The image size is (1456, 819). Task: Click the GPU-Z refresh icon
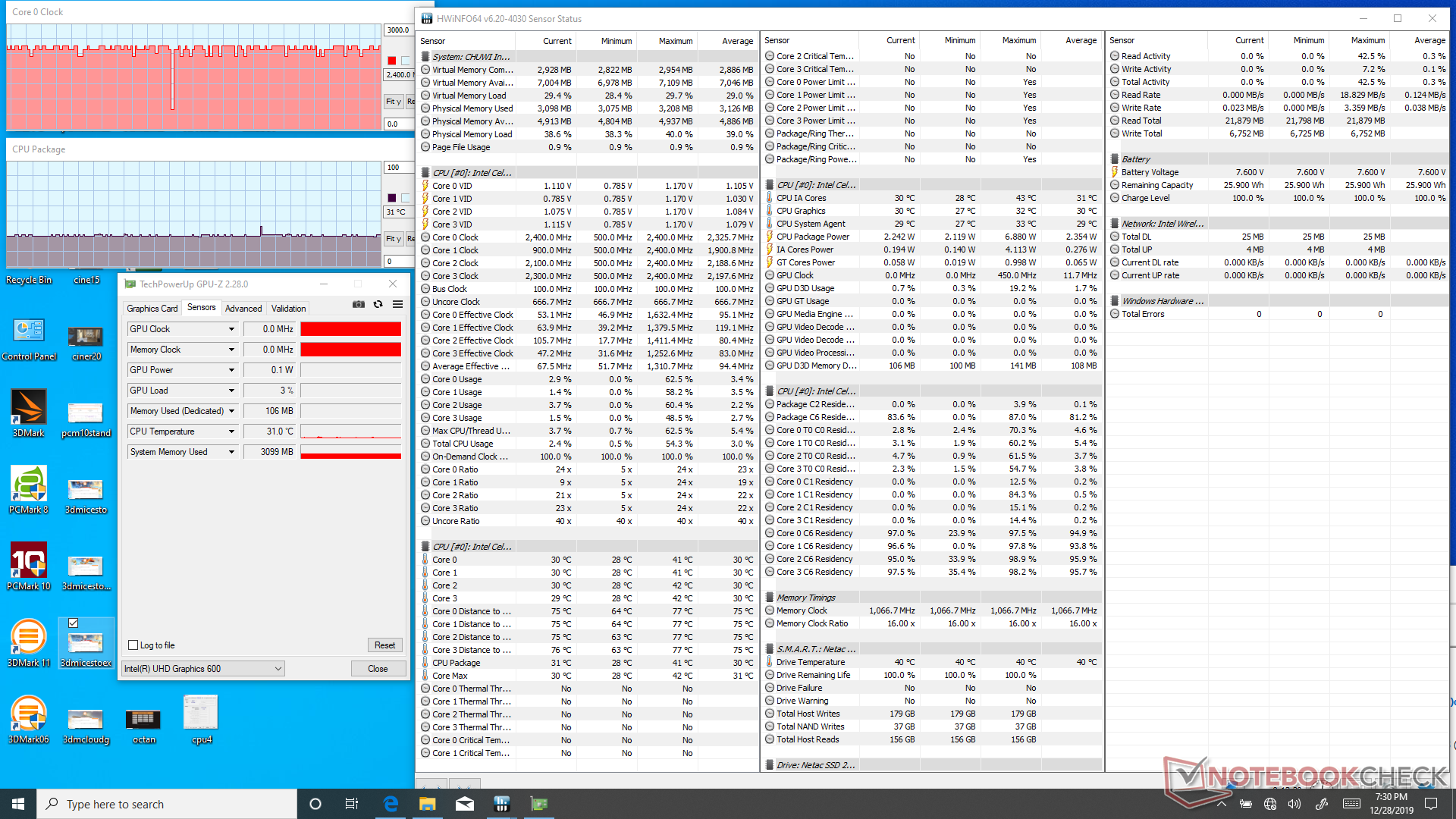pos(378,304)
